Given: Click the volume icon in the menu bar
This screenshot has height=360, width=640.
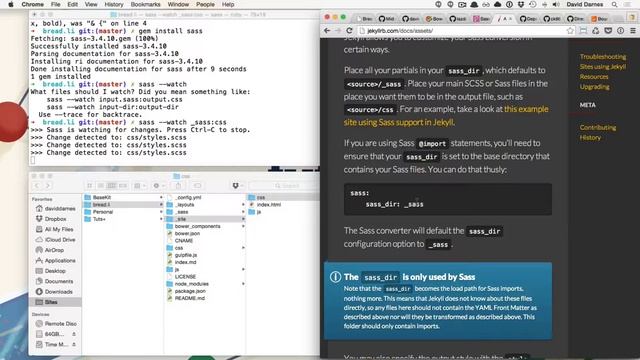Looking at the screenshot, I should click(556, 4).
